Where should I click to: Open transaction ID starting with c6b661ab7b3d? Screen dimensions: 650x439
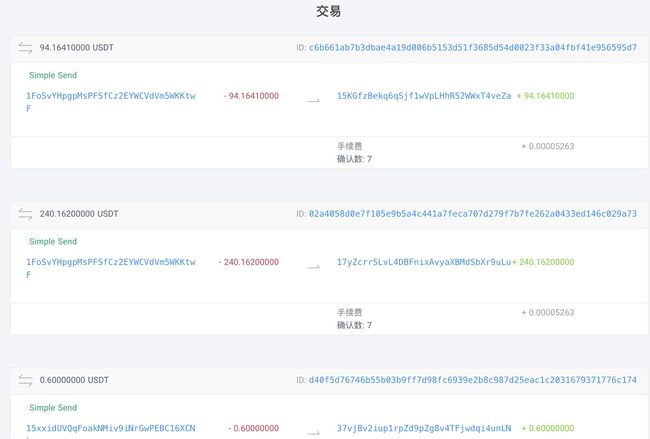pyautogui.click(x=473, y=48)
